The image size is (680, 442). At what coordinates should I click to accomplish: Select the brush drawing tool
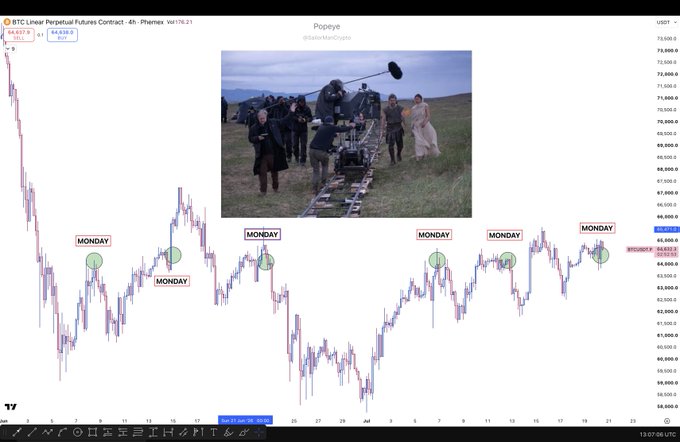coord(183,432)
